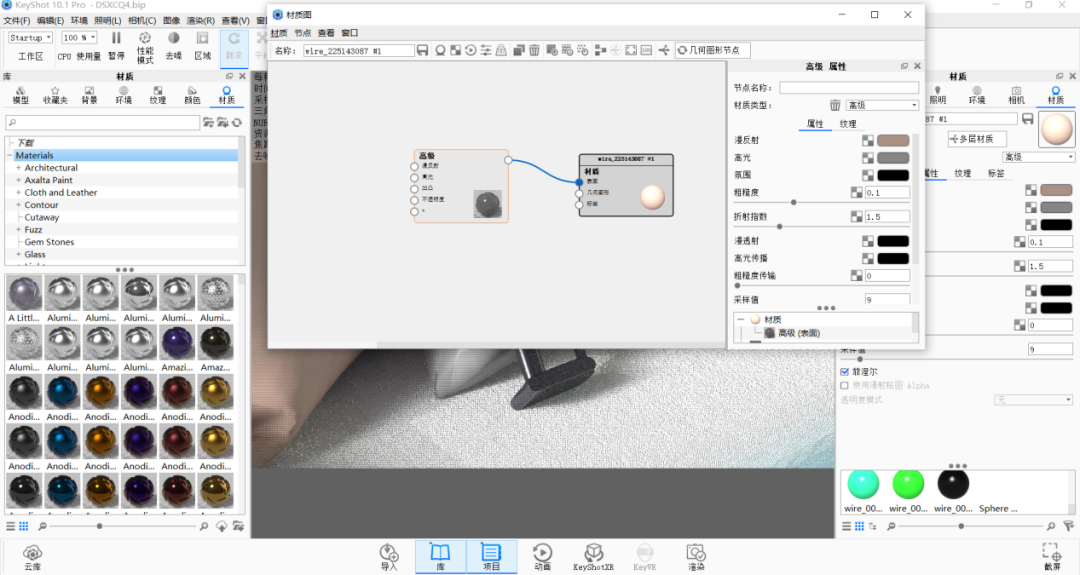This screenshot has height=575, width=1080.
Task: Click the save icon beside the material graph name field
Action: coord(422,50)
